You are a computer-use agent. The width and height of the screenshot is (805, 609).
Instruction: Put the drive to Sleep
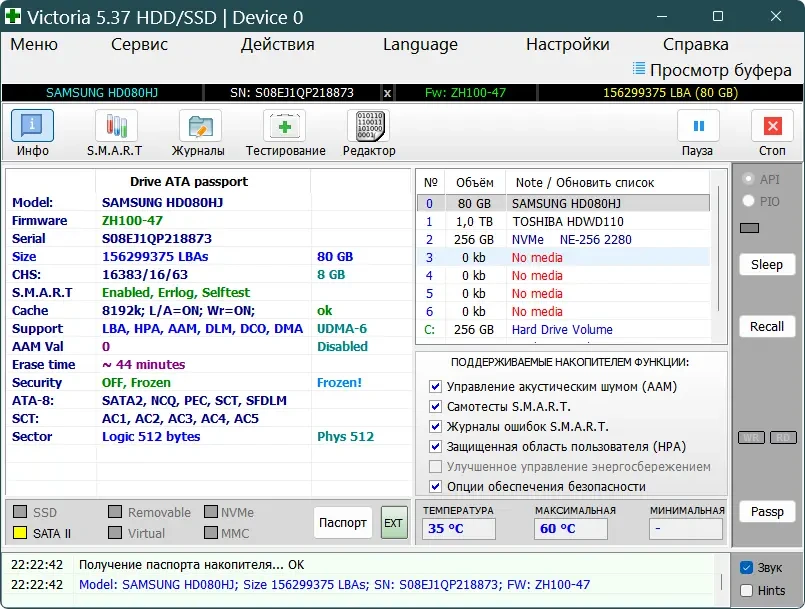tap(766, 264)
